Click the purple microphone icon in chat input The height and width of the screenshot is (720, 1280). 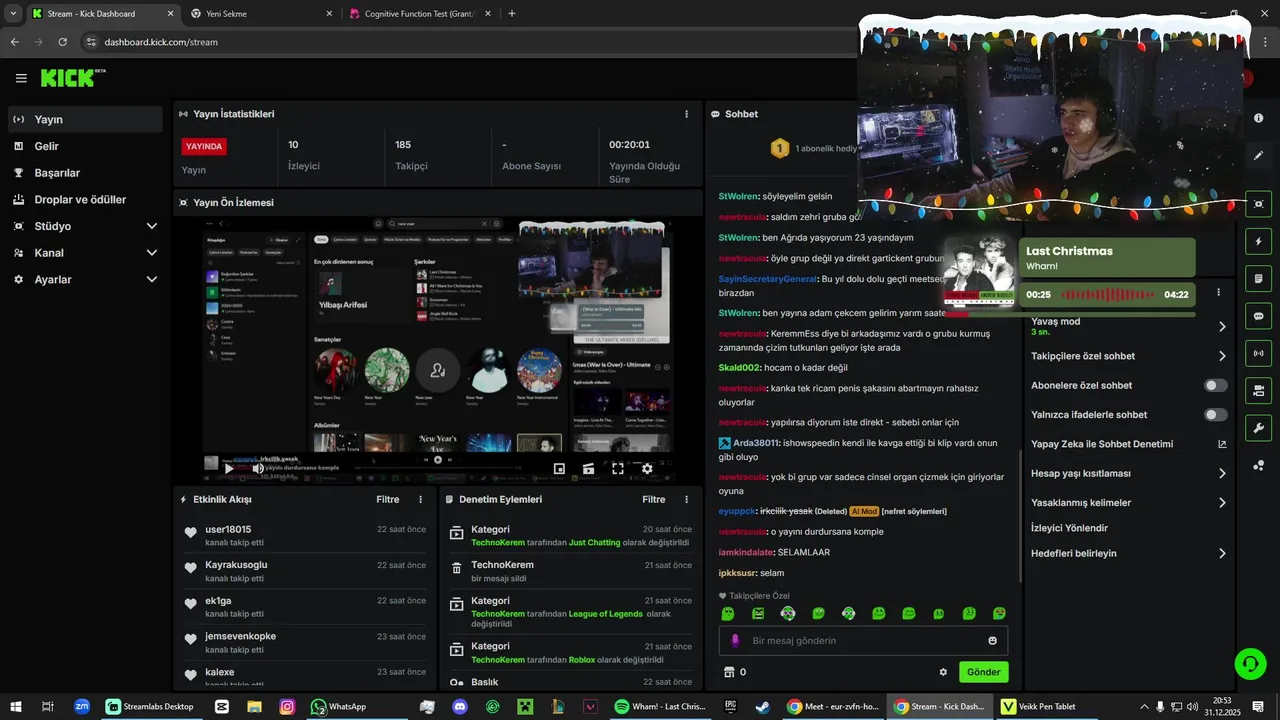point(735,641)
